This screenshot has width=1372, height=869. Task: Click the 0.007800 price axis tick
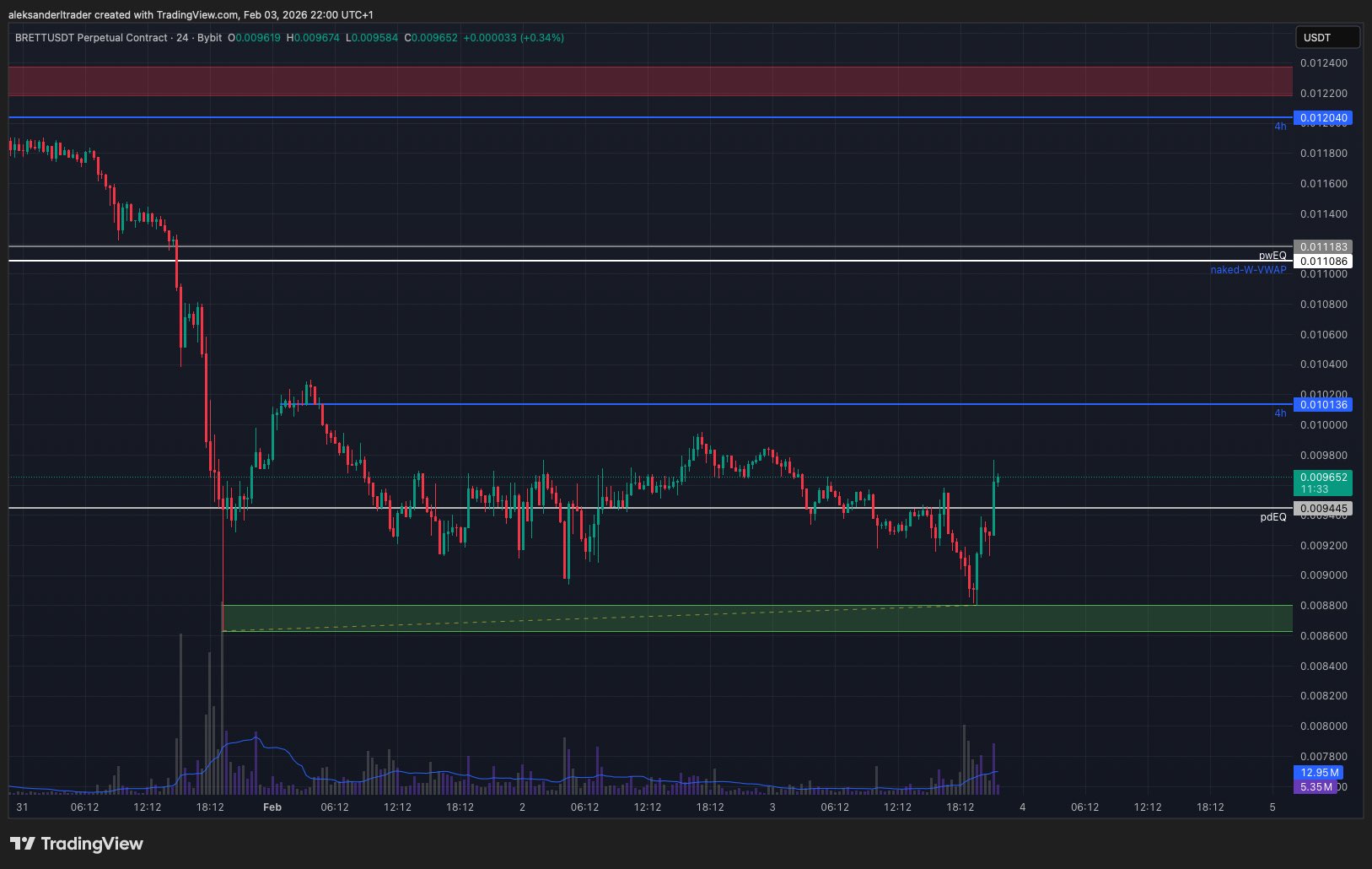(1323, 757)
